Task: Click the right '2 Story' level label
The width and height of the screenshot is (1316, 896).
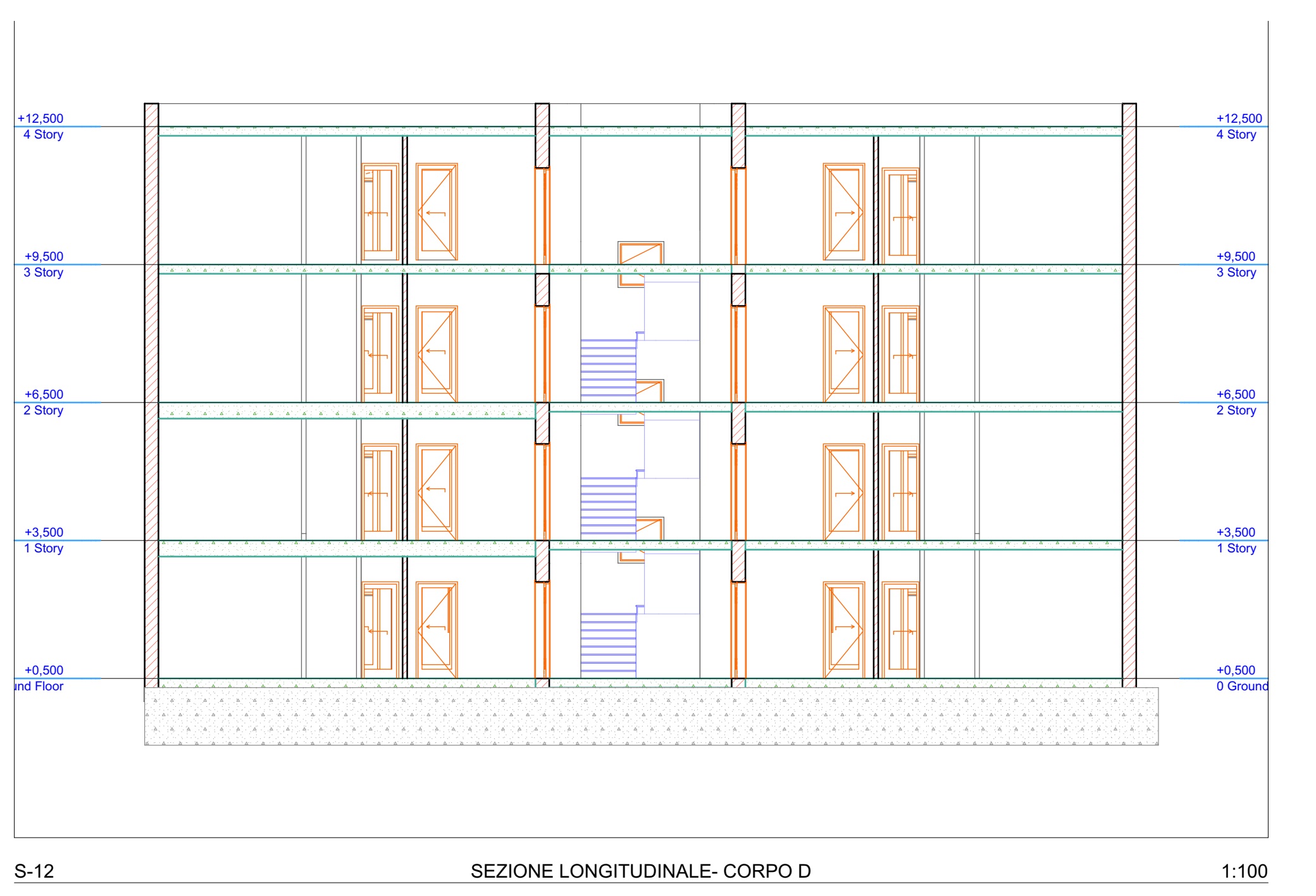Action: 1236,411
